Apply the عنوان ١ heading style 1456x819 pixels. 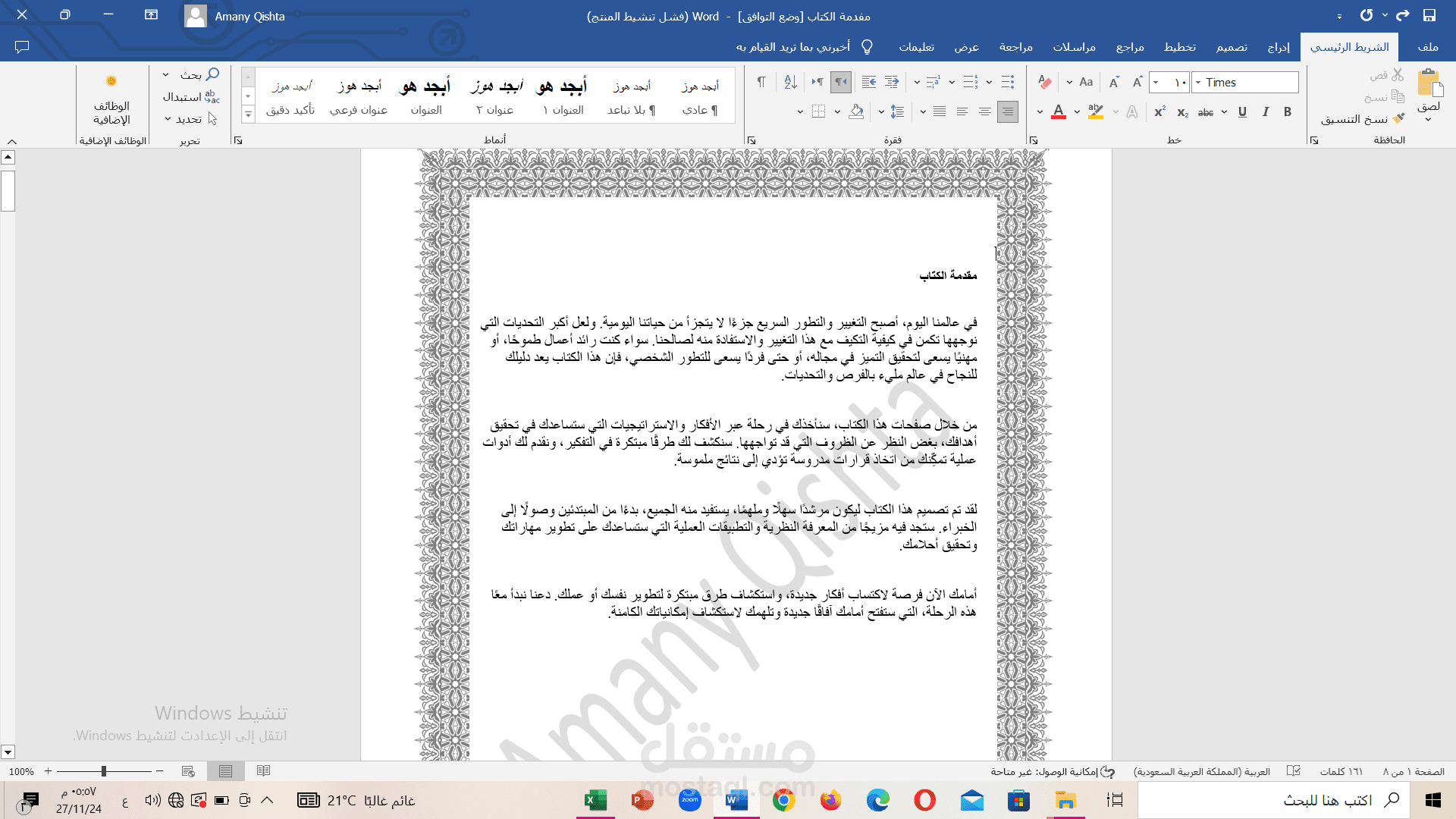(x=563, y=97)
